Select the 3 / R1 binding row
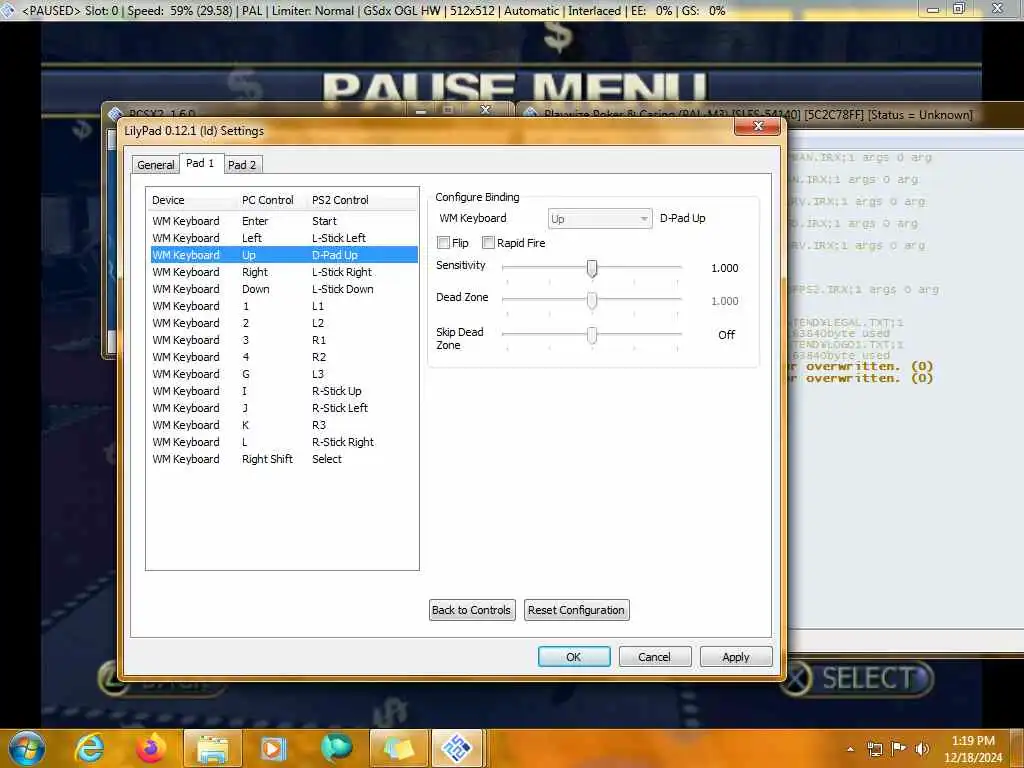1024x768 pixels. click(x=283, y=340)
